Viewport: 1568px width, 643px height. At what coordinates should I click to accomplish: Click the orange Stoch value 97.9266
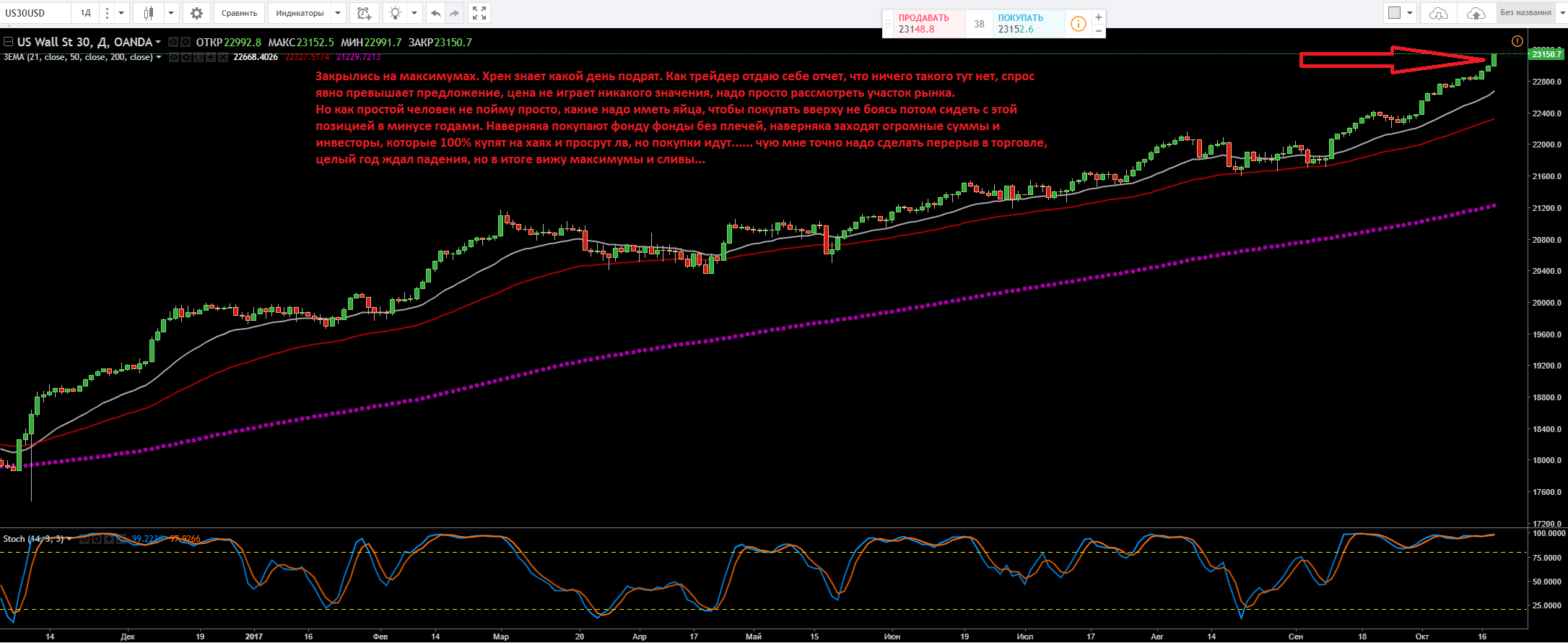[185, 539]
